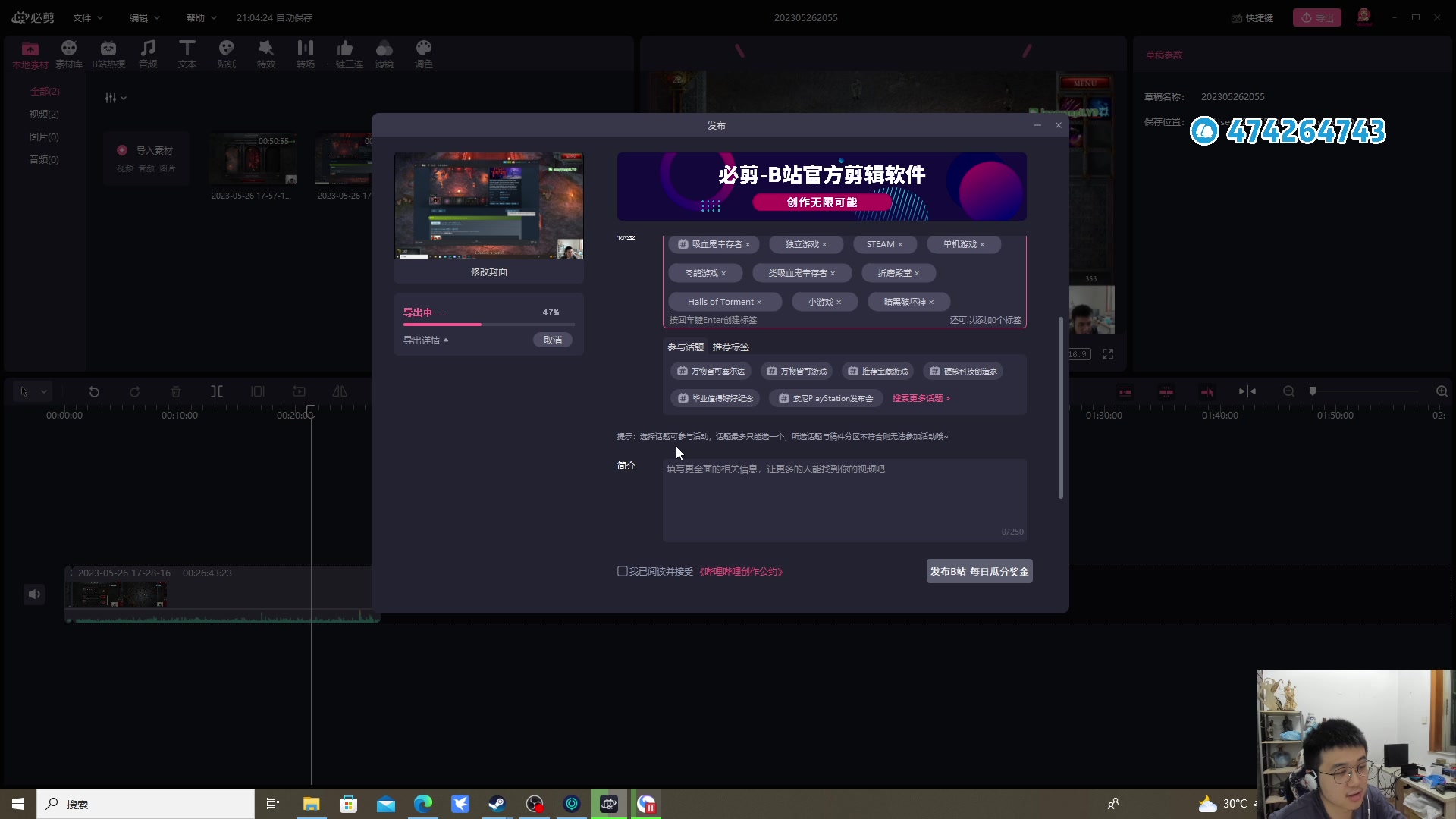Remove the Halls of Torment tag
The height and width of the screenshot is (819, 1456).
tap(759, 302)
